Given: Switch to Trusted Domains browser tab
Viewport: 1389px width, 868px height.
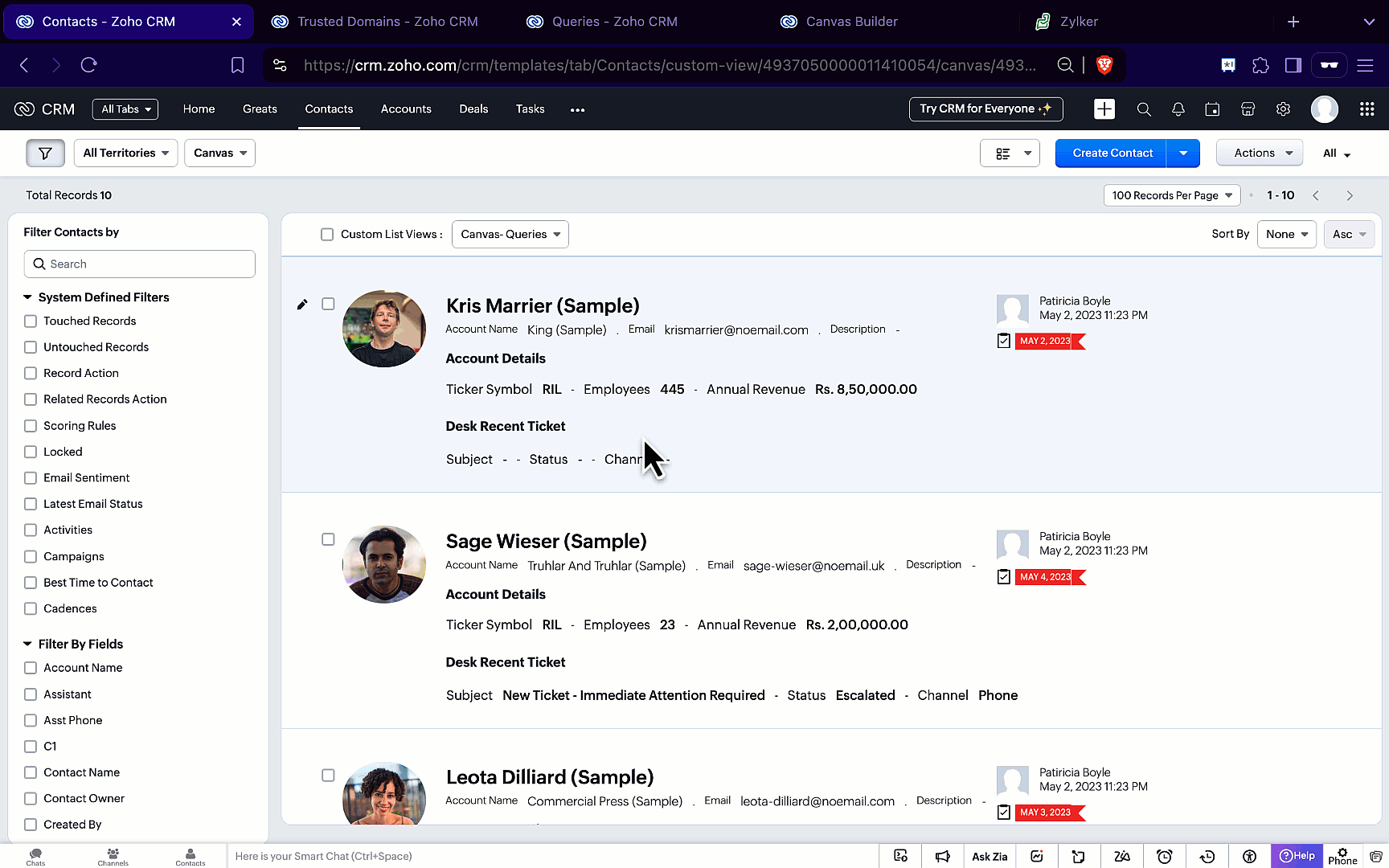Looking at the screenshot, I should coord(375,22).
